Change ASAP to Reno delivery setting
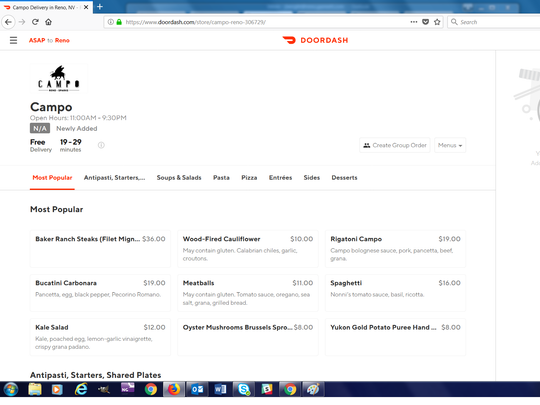Image resolution: width=540 pixels, height=405 pixels. 49,40
